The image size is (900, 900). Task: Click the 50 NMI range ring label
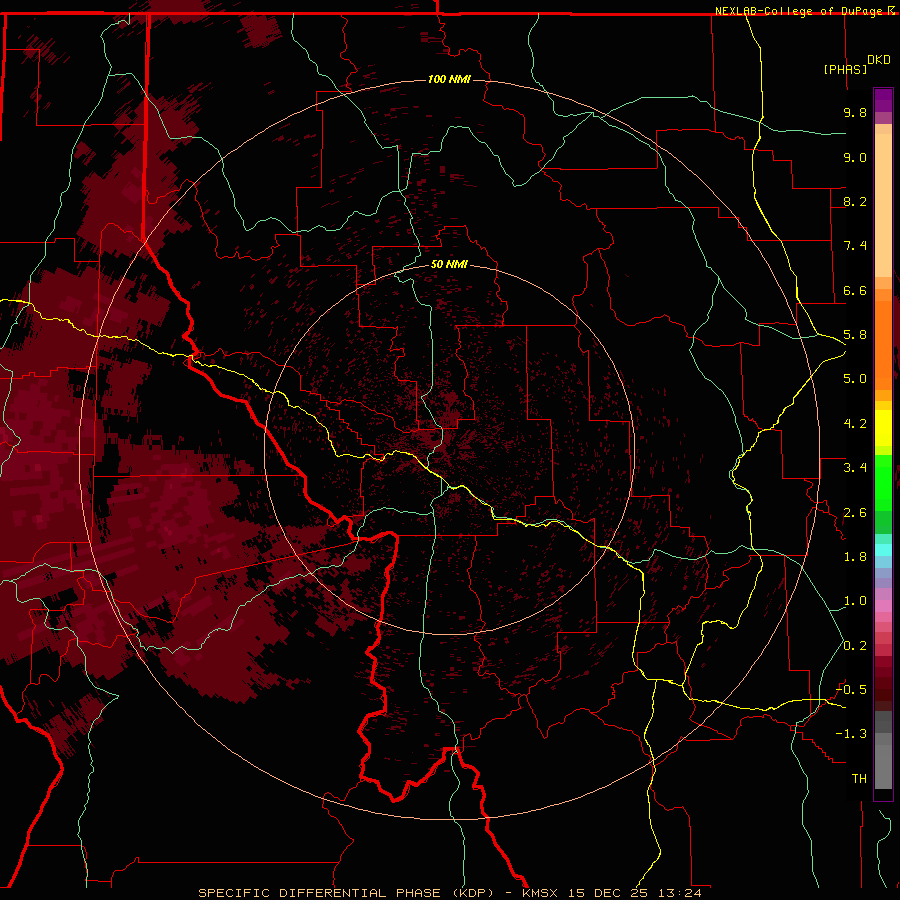pos(449,264)
